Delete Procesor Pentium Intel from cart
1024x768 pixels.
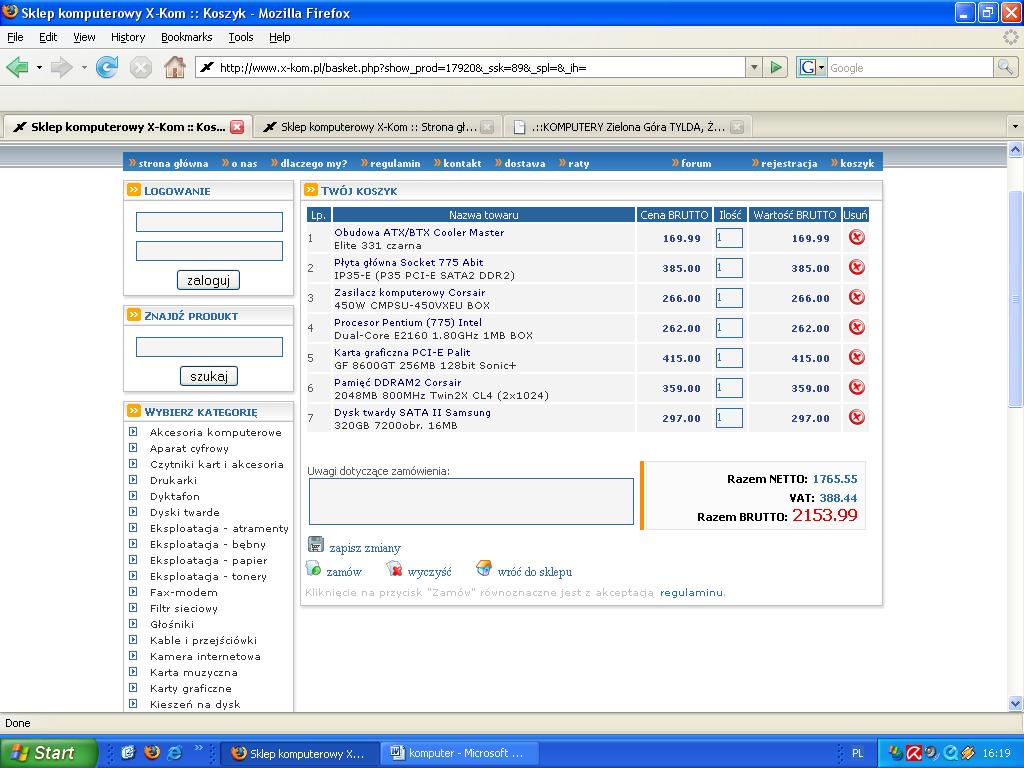857,327
